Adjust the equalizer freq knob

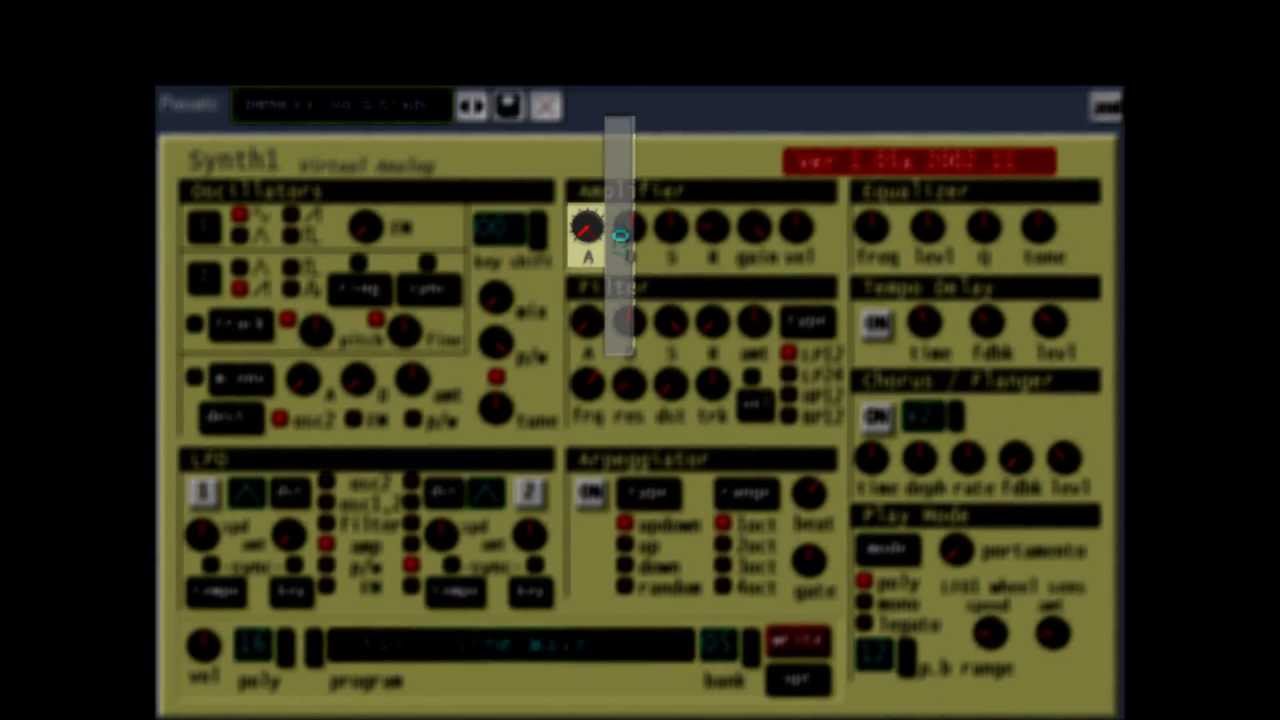tap(872, 227)
